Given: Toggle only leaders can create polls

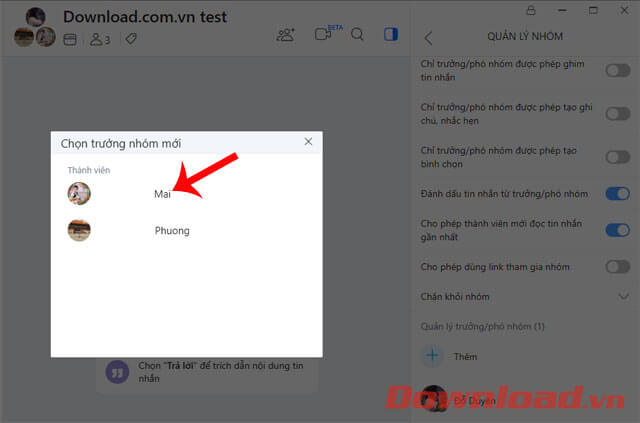Looking at the screenshot, I should point(618,157).
